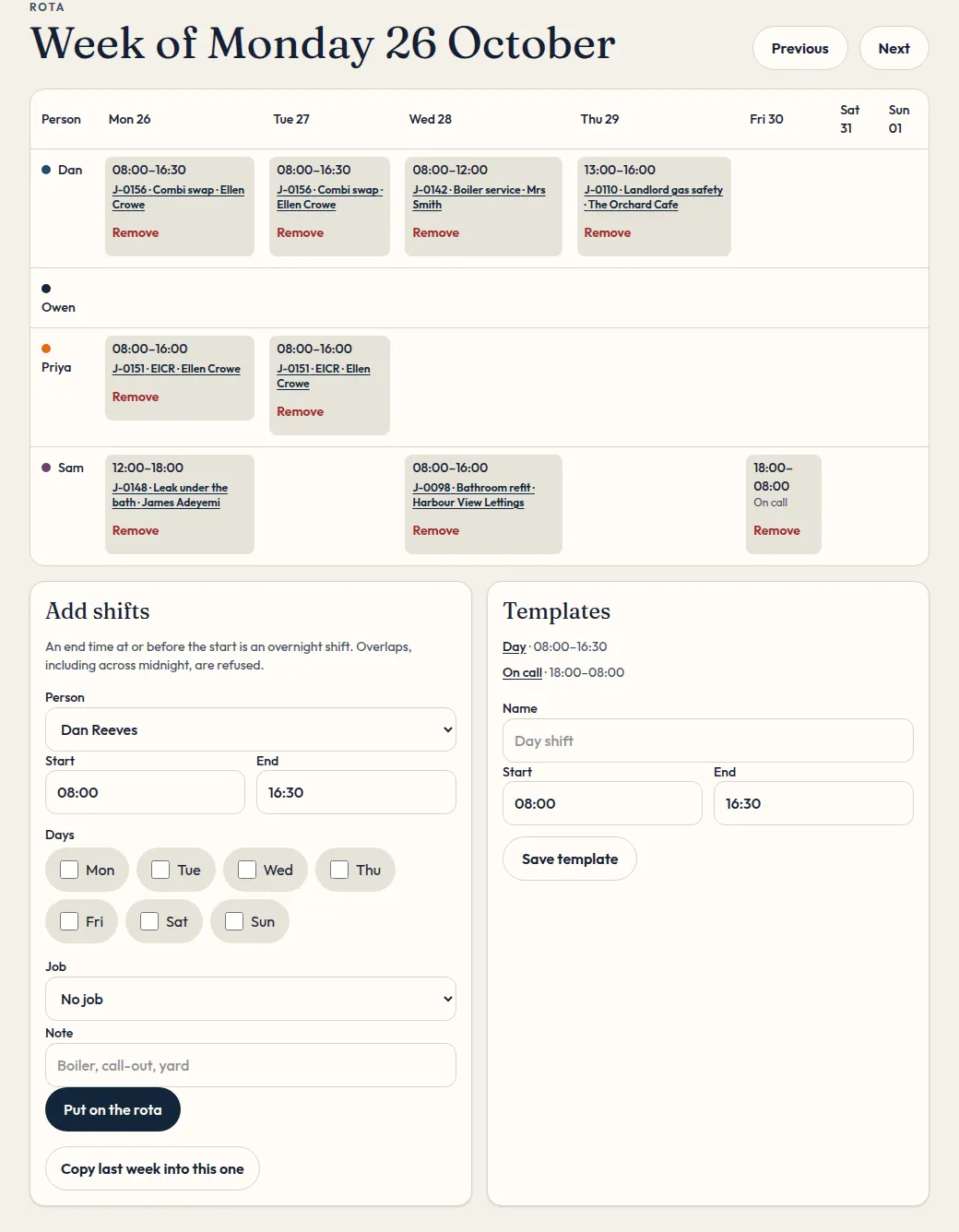Click the Save template button
The height and width of the screenshot is (1232, 959).
pos(570,859)
